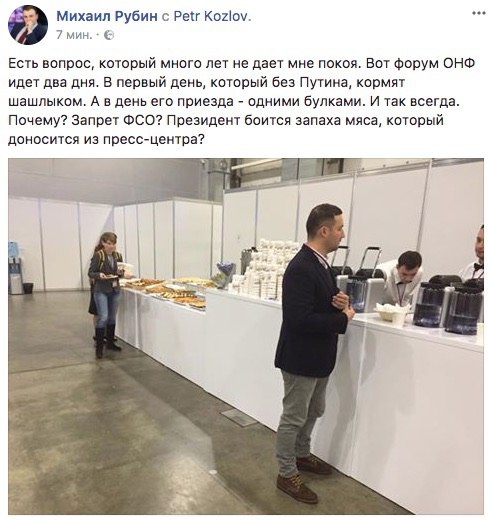
Task: Click the black beverage dispensers on counter
Action: (x=447, y=305)
